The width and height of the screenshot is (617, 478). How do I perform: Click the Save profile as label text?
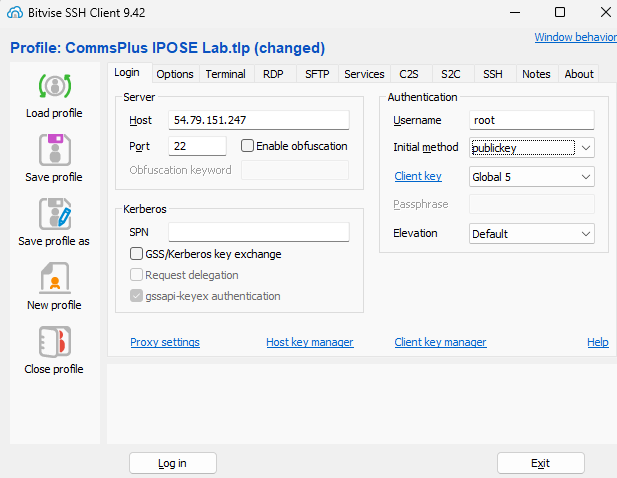tap(54, 241)
